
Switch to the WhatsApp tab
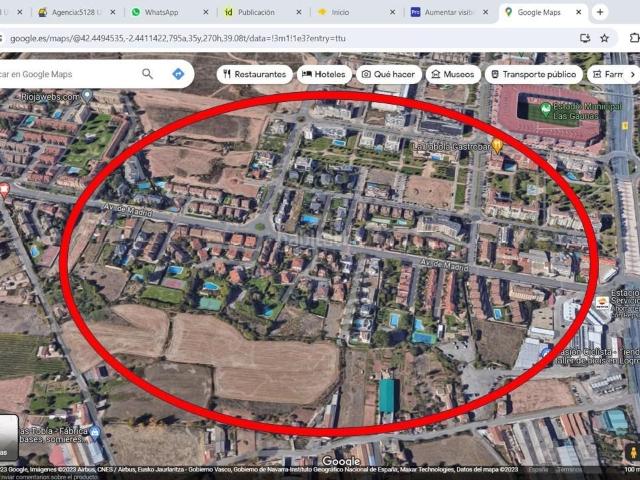pyautogui.click(x=161, y=13)
